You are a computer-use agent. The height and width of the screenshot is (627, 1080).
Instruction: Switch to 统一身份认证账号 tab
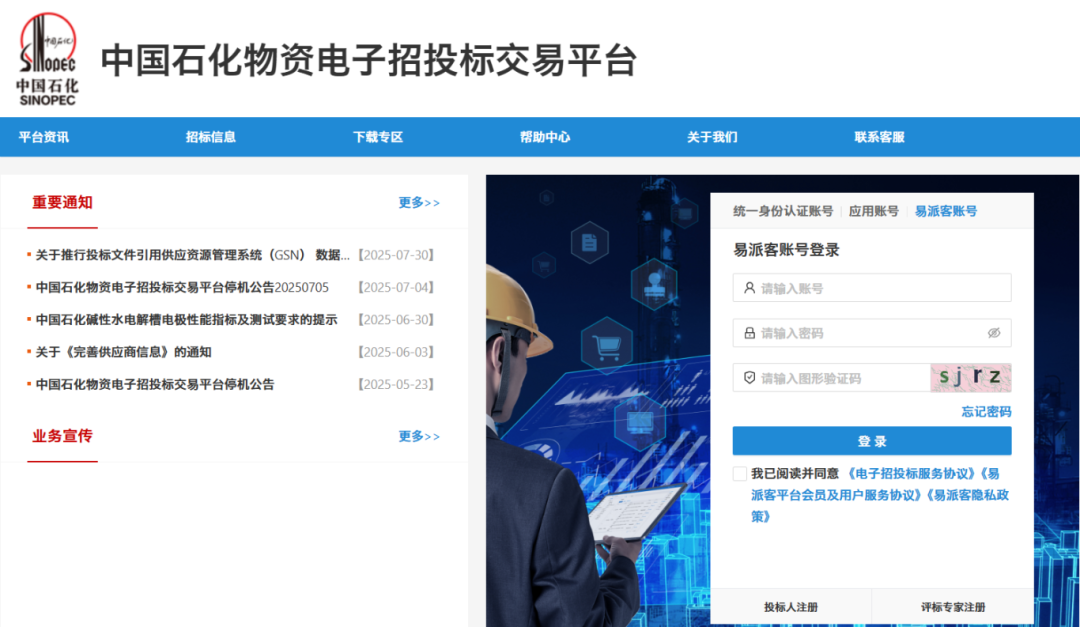[x=783, y=212]
